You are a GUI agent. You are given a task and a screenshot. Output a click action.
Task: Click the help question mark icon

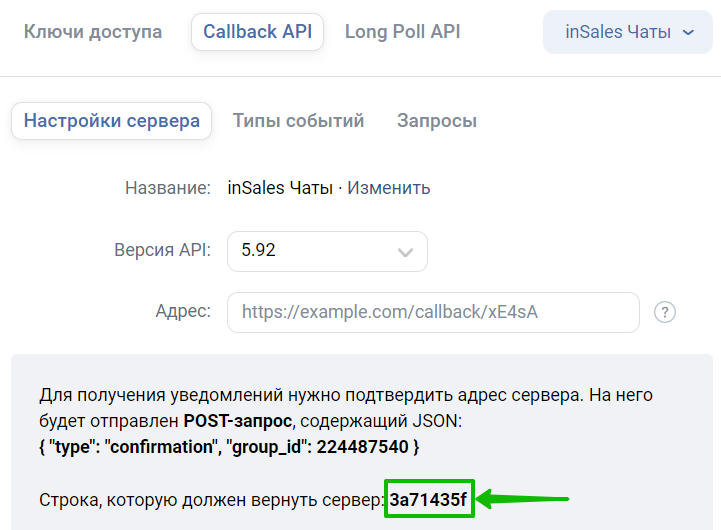click(664, 313)
